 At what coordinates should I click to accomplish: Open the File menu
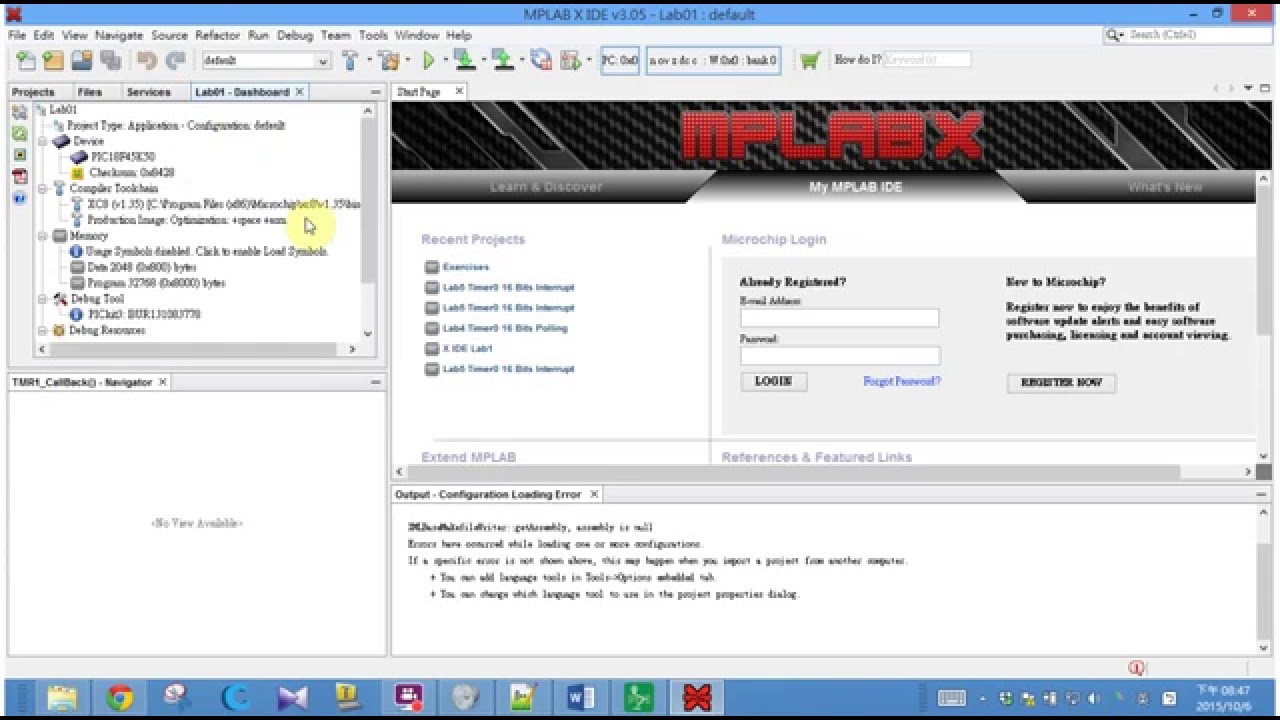pos(16,35)
